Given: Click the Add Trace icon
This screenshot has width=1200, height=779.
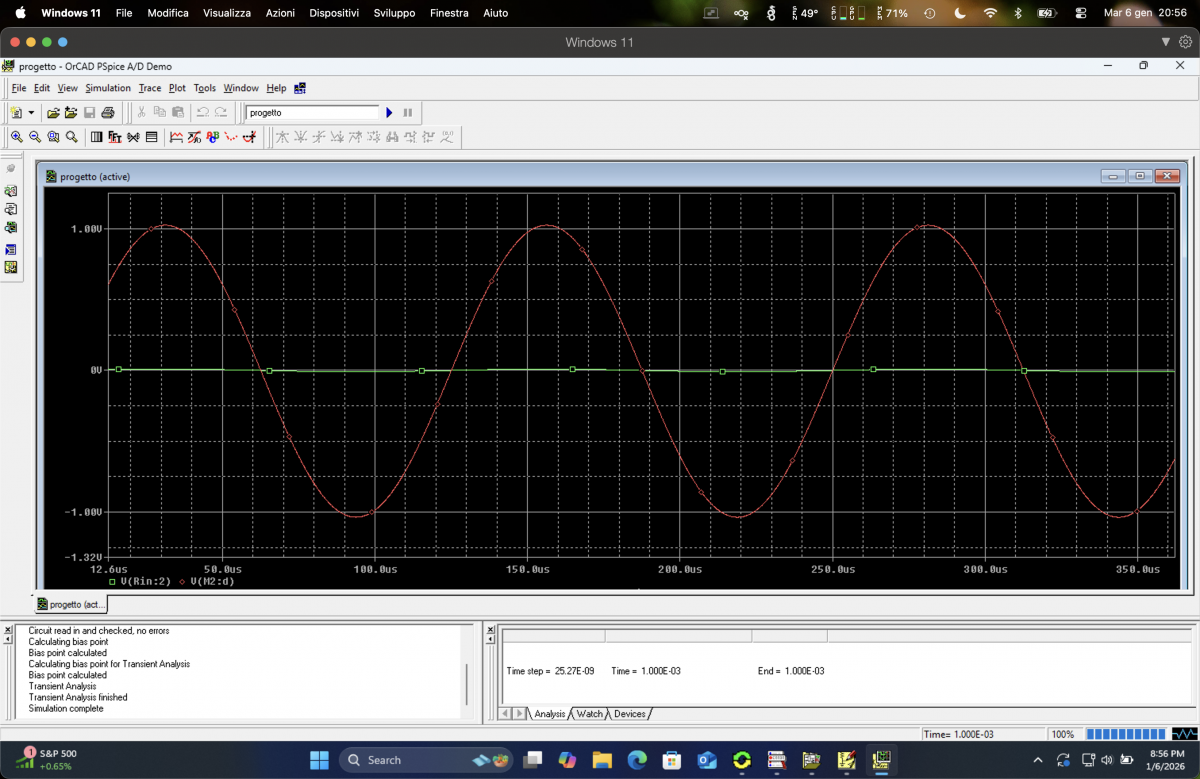Looking at the screenshot, I should pos(177,137).
